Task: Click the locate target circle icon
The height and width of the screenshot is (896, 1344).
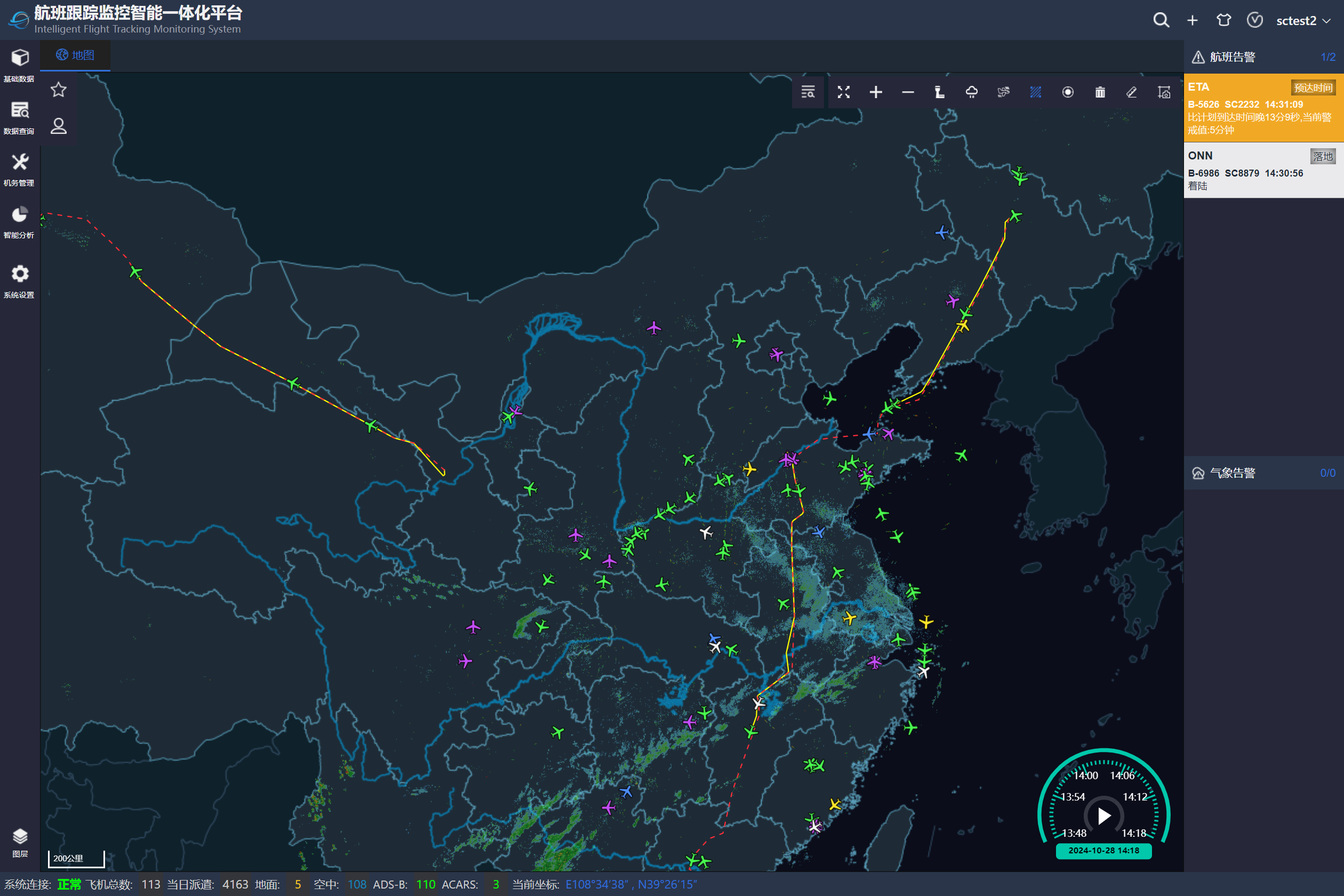Action: [1067, 92]
